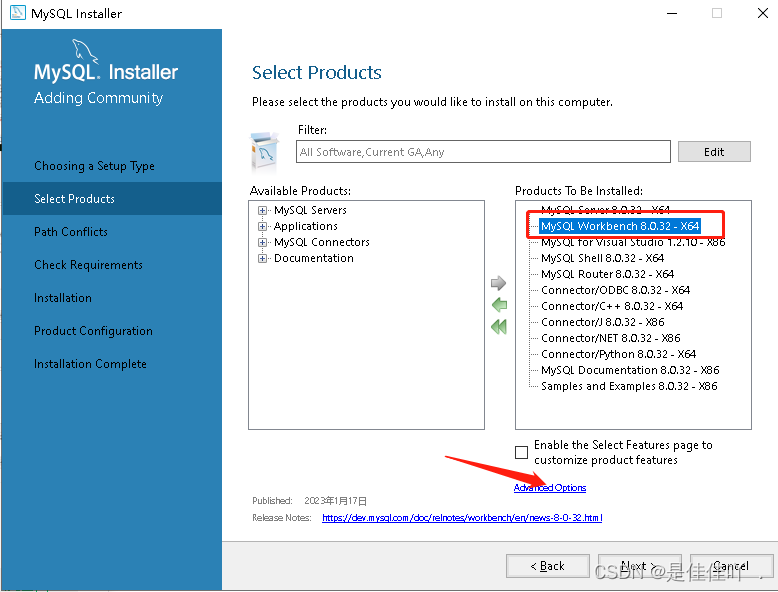Open the Installation Complete step

click(x=90, y=364)
